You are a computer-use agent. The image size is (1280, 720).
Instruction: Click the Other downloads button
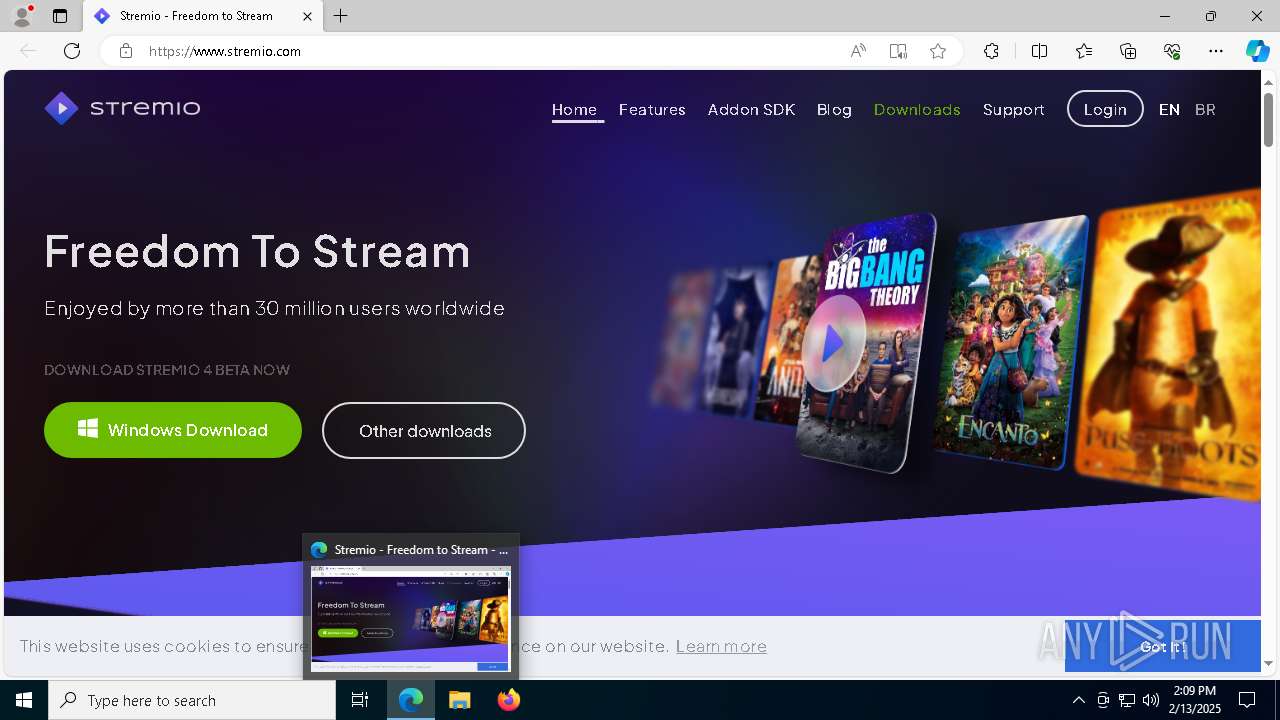click(x=424, y=431)
